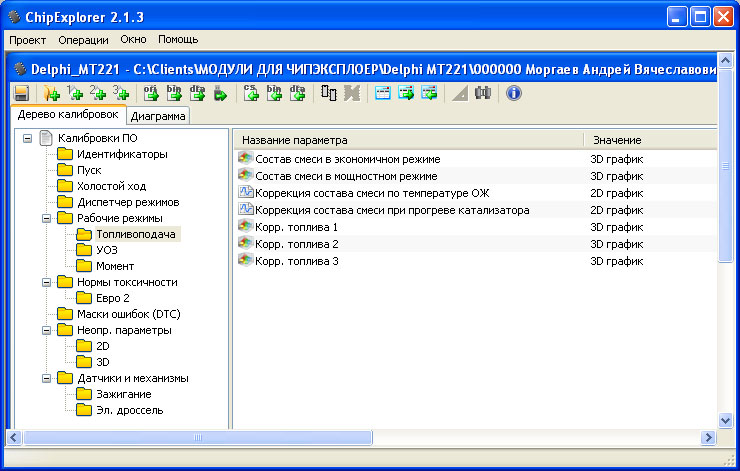
Task: Click the binoculars search toolbar icon
Action: click(x=483, y=94)
